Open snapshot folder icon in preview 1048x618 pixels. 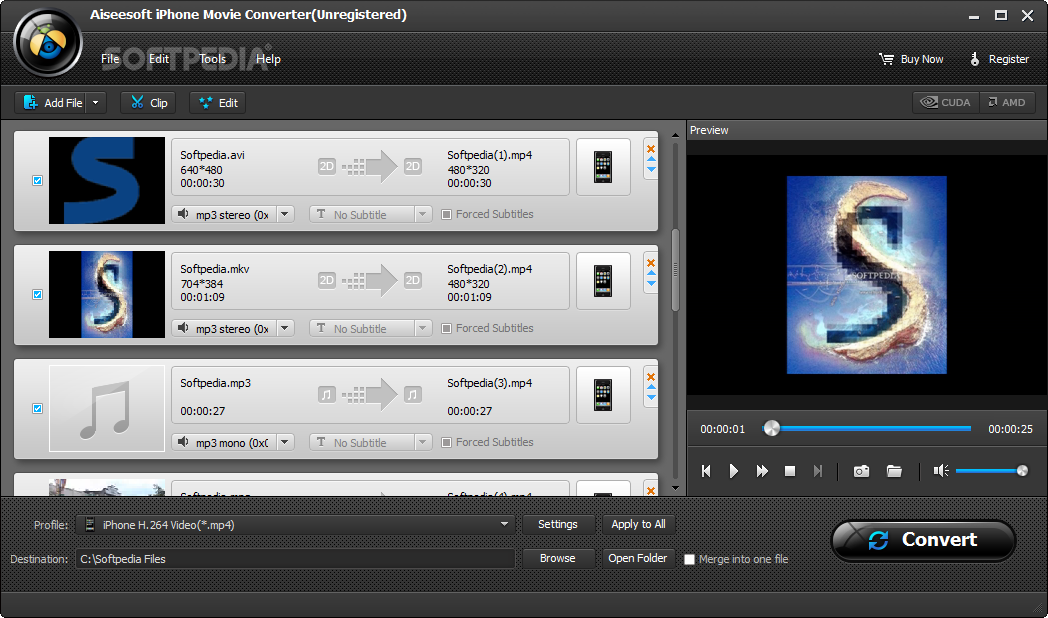pyautogui.click(x=894, y=471)
